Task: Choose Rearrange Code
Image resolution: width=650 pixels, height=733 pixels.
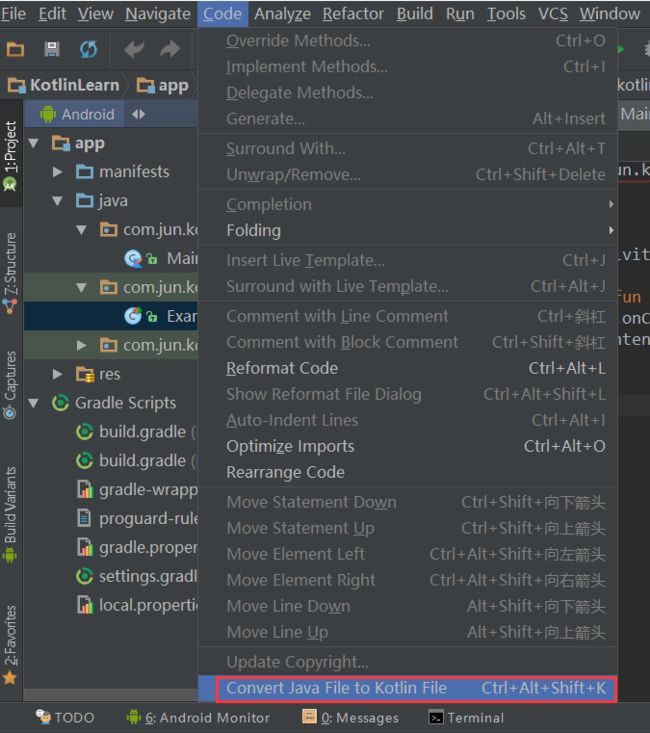Action: 408,472
